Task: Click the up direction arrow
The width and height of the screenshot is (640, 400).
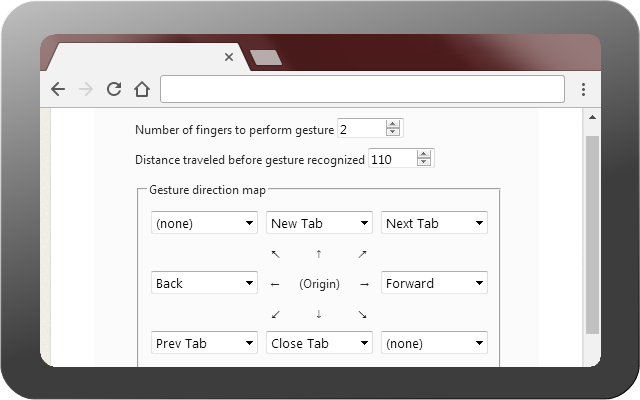Action: click(x=319, y=254)
